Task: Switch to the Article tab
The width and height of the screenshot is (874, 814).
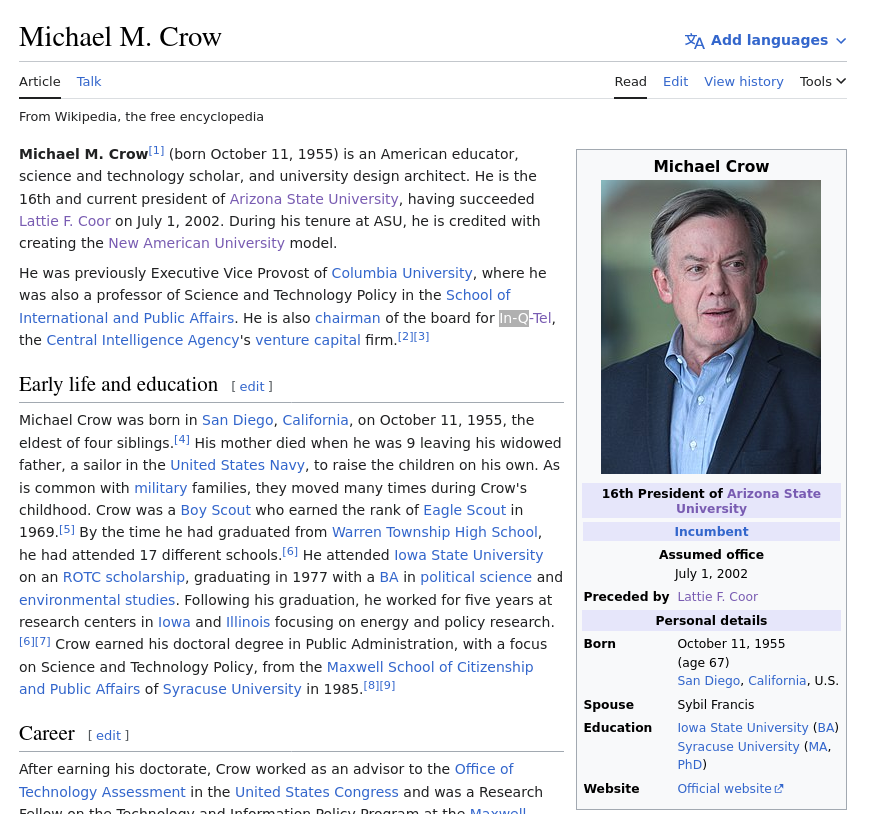Action: [40, 81]
